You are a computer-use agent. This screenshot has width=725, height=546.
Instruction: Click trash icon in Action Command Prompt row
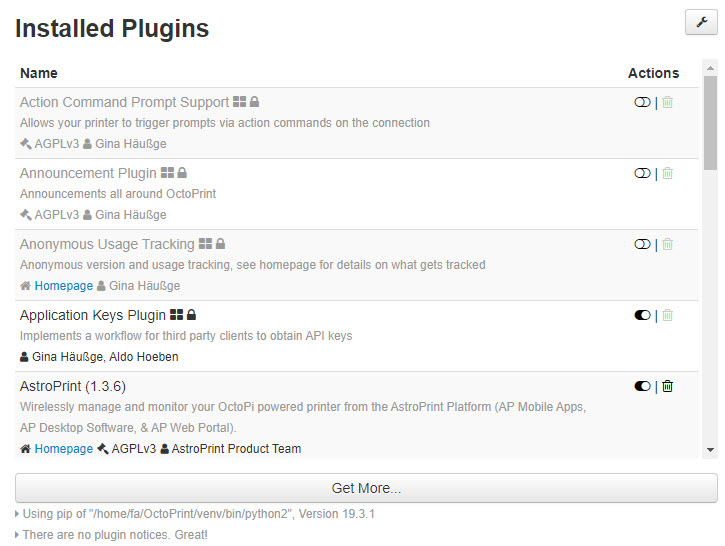[x=667, y=102]
